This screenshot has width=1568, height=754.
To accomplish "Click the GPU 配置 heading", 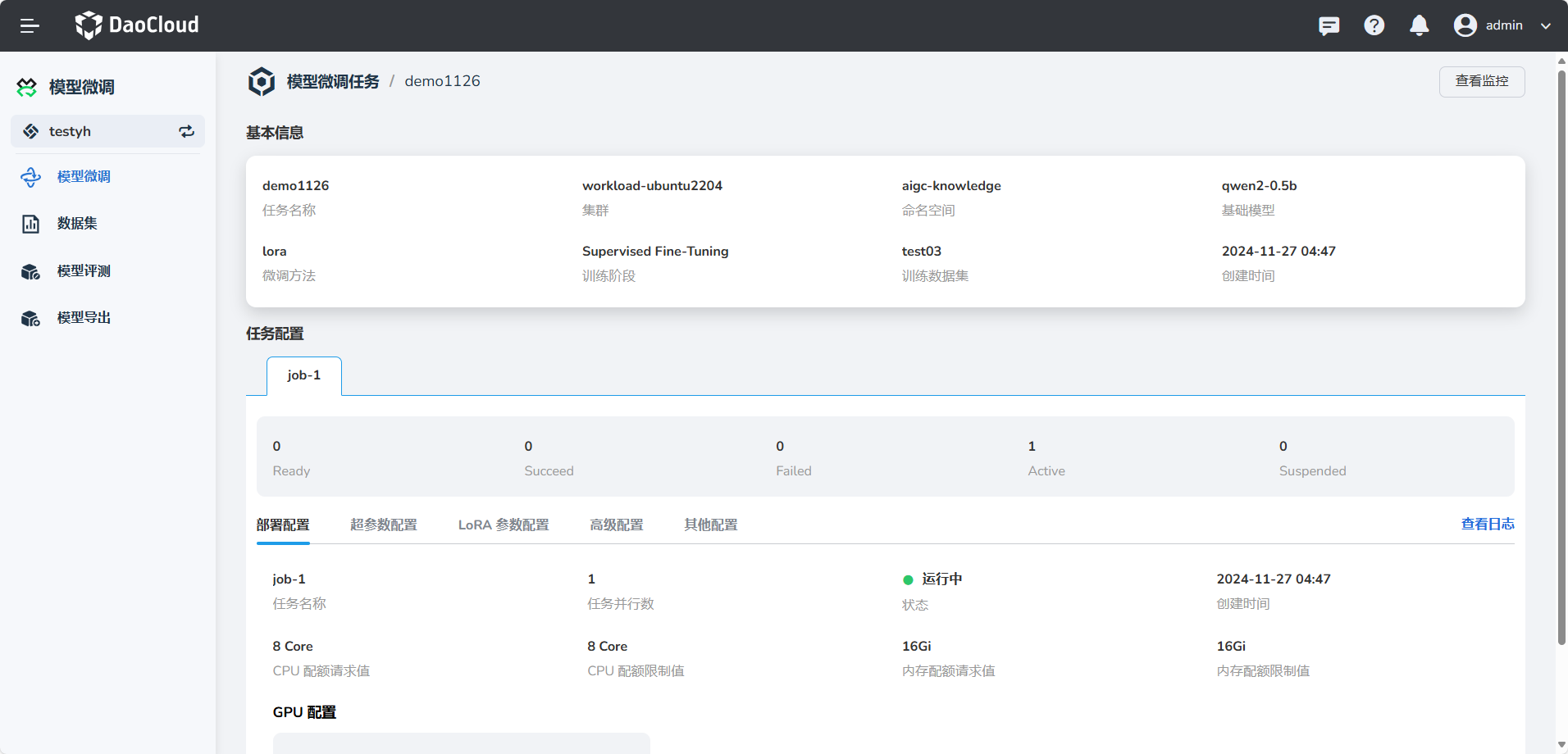I will [x=304, y=712].
